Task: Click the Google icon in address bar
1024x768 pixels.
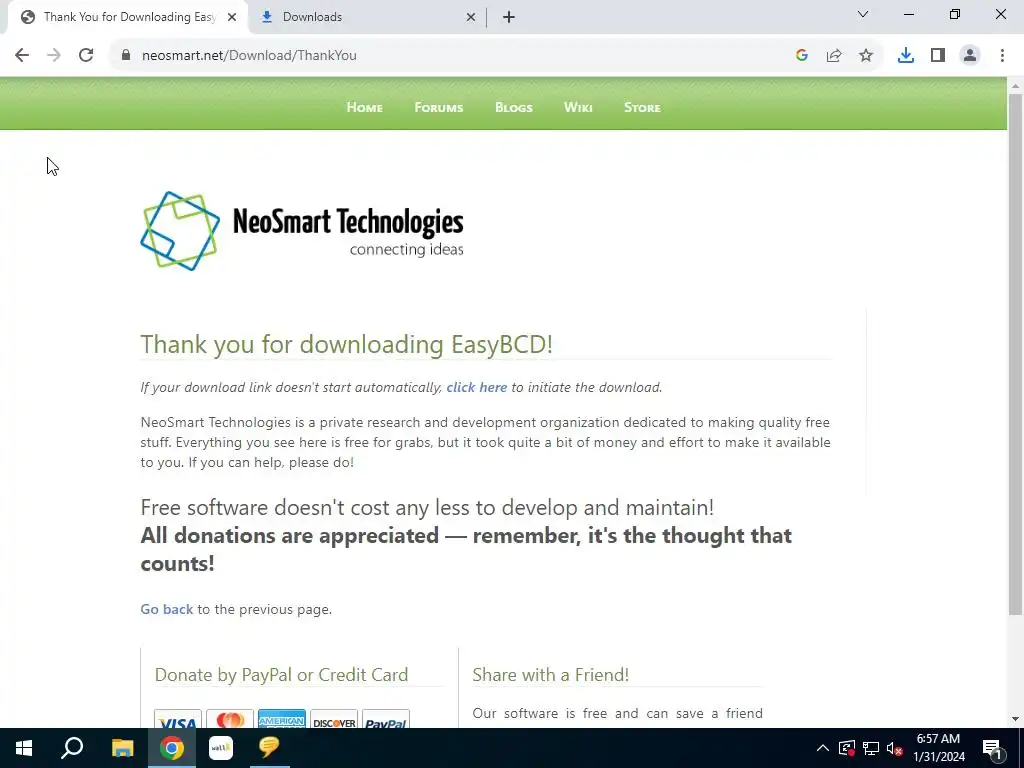Action: [x=802, y=56]
